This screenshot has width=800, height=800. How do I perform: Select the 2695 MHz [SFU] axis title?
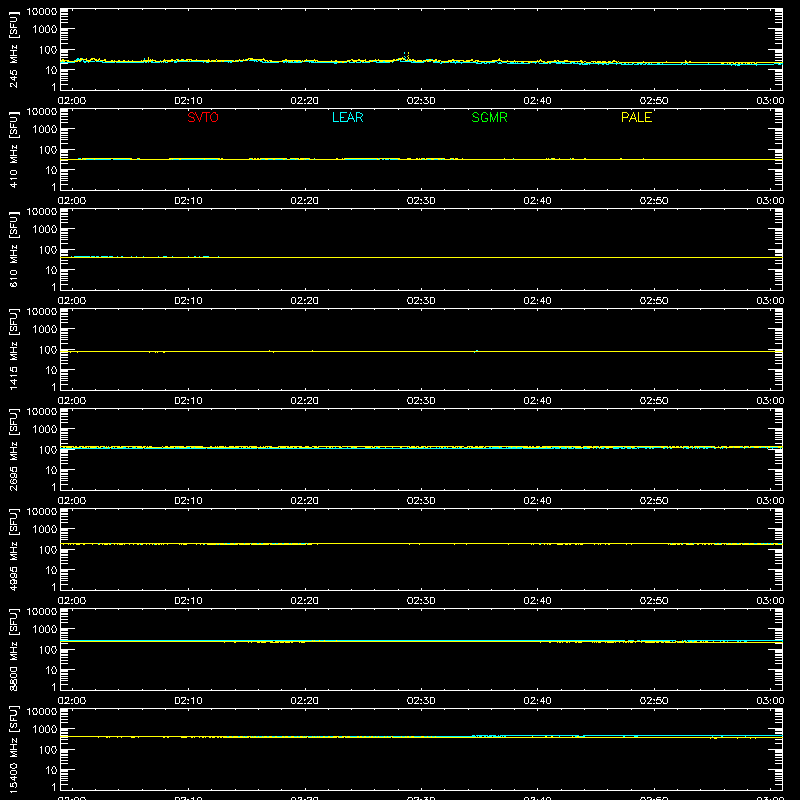tap(13, 449)
